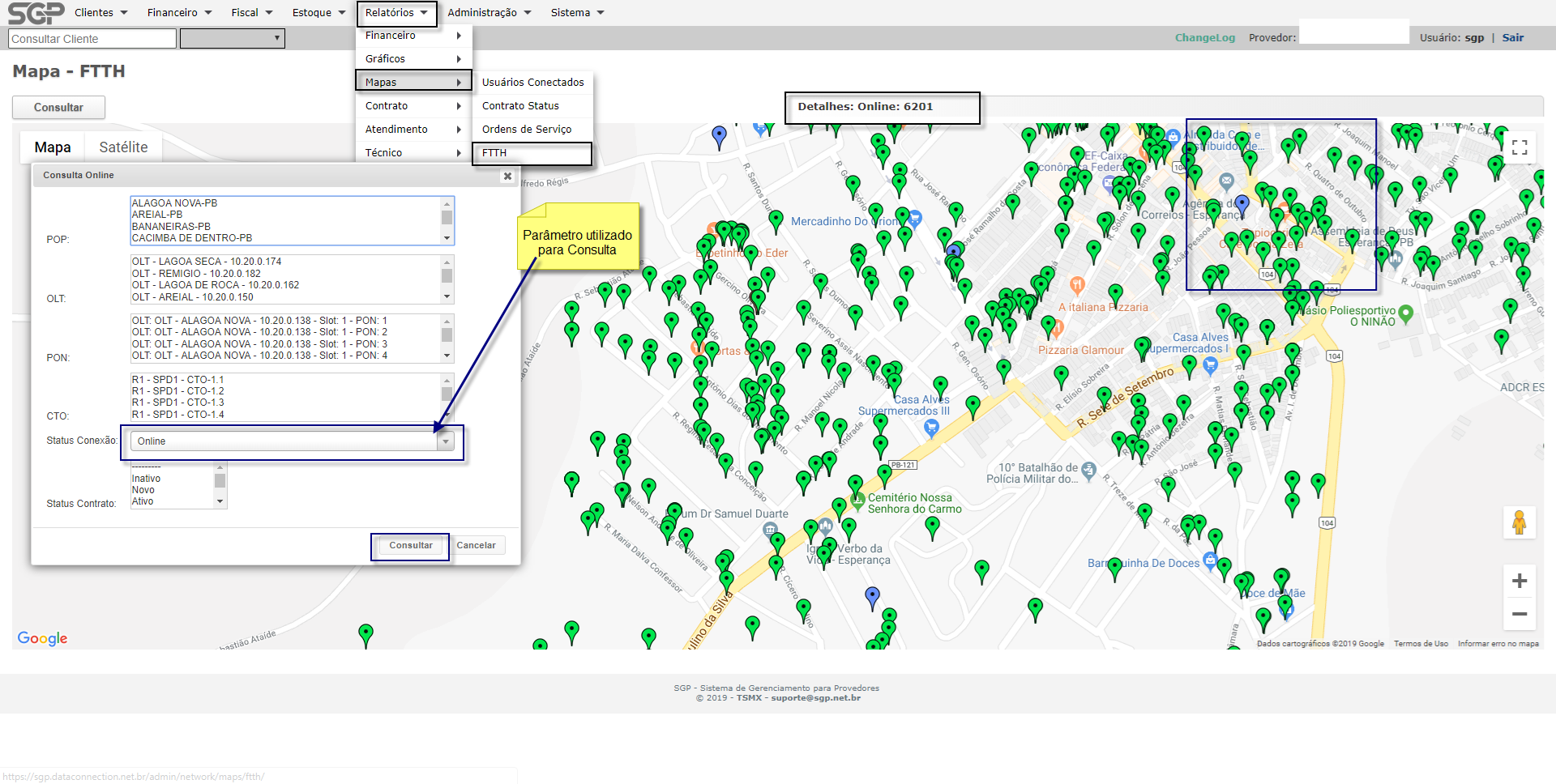Choose Usuários Conectados submenu item
Image resolution: width=1556 pixels, height=784 pixels.
(532, 83)
